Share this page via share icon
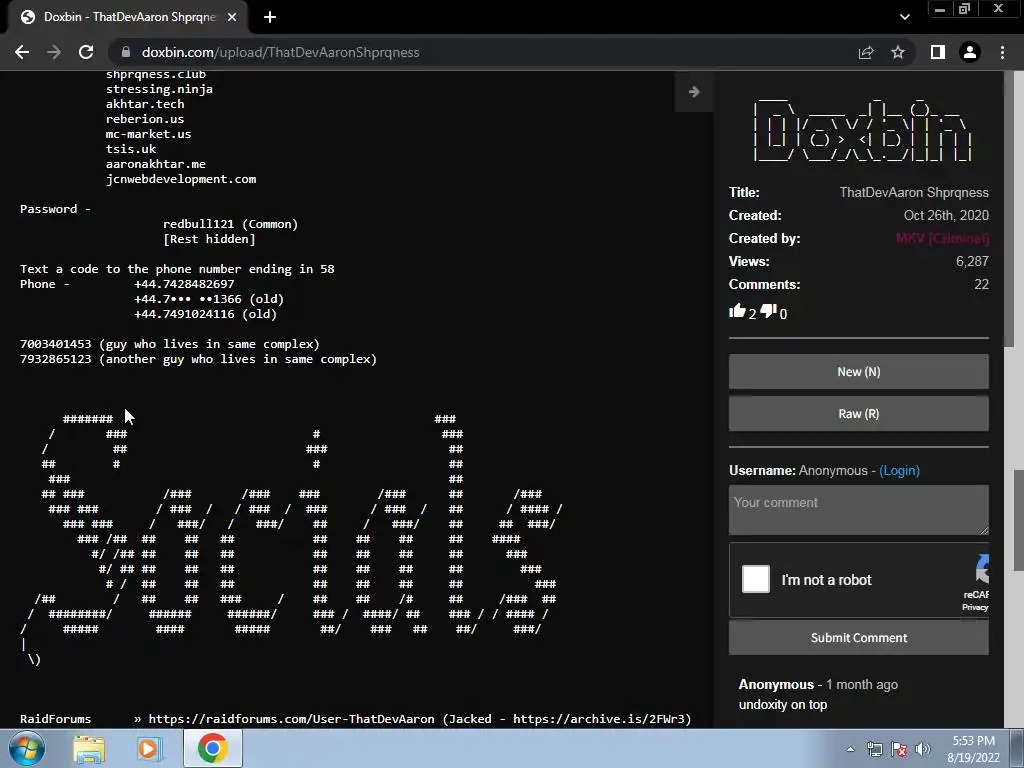Viewport: 1024px width, 768px height. click(866, 52)
